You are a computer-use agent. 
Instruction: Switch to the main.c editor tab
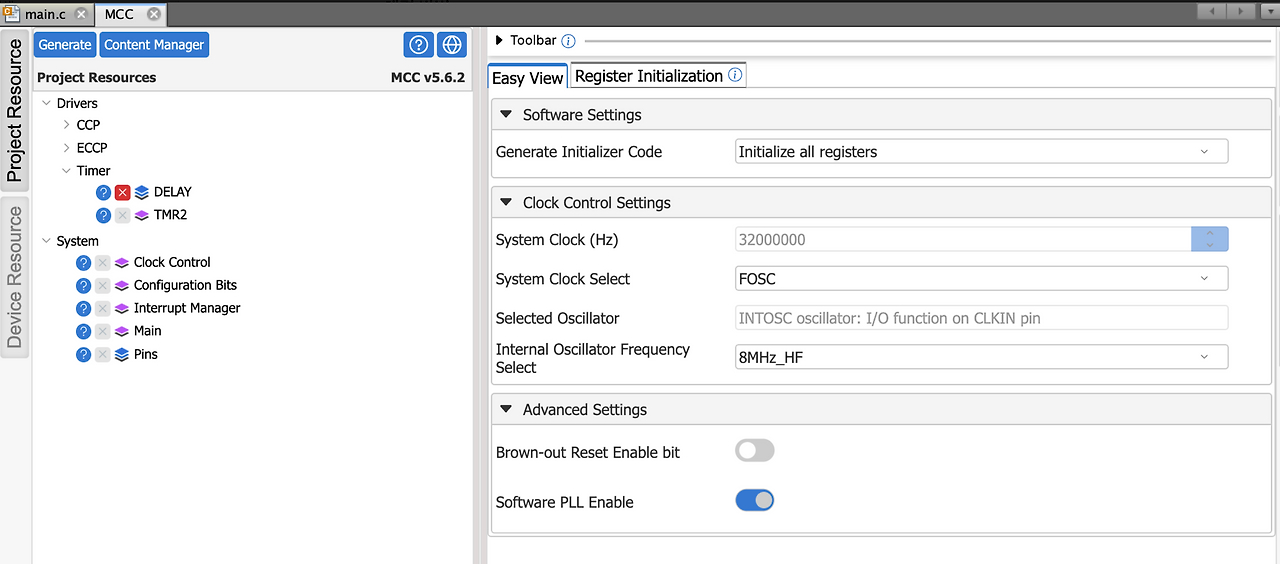tap(44, 14)
